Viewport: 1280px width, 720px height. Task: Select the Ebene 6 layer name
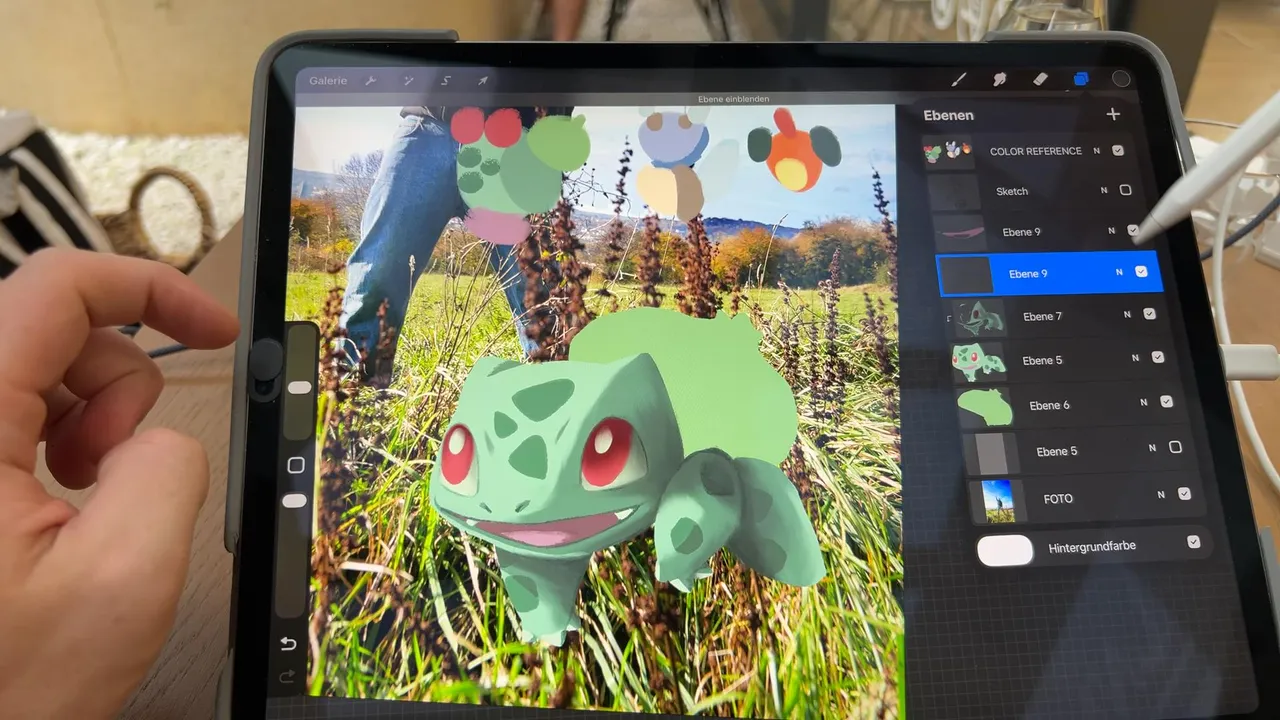click(1050, 405)
